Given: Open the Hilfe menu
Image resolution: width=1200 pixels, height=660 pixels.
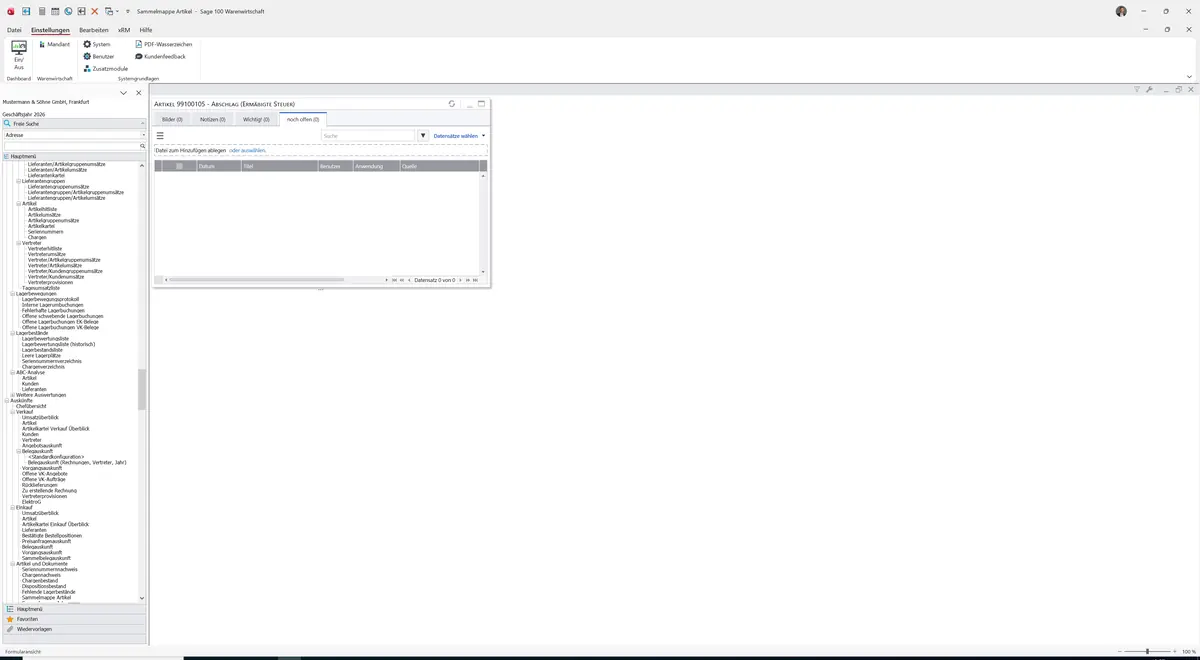Looking at the screenshot, I should (146, 30).
